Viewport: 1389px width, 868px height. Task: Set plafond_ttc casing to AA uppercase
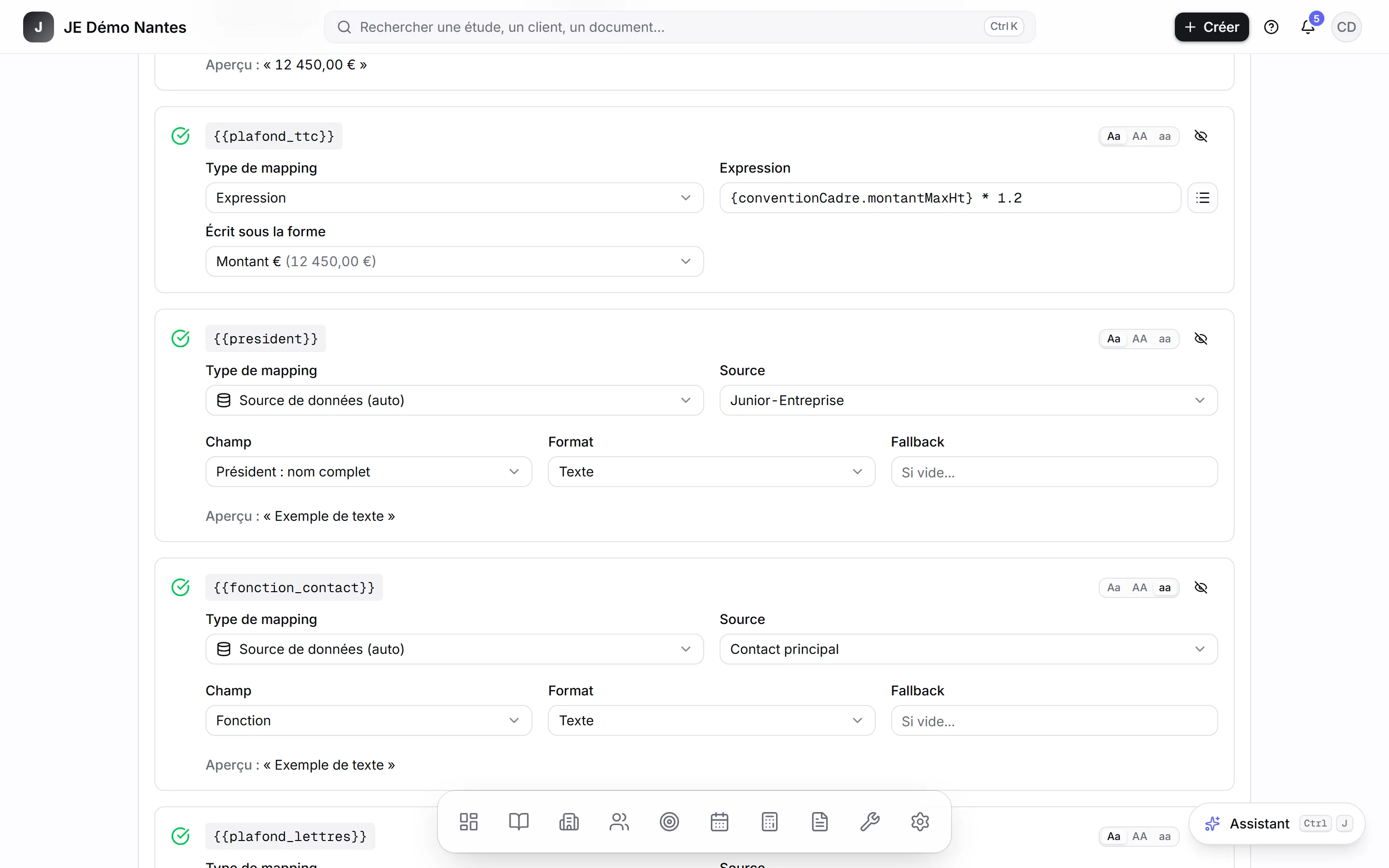[1139, 136]
